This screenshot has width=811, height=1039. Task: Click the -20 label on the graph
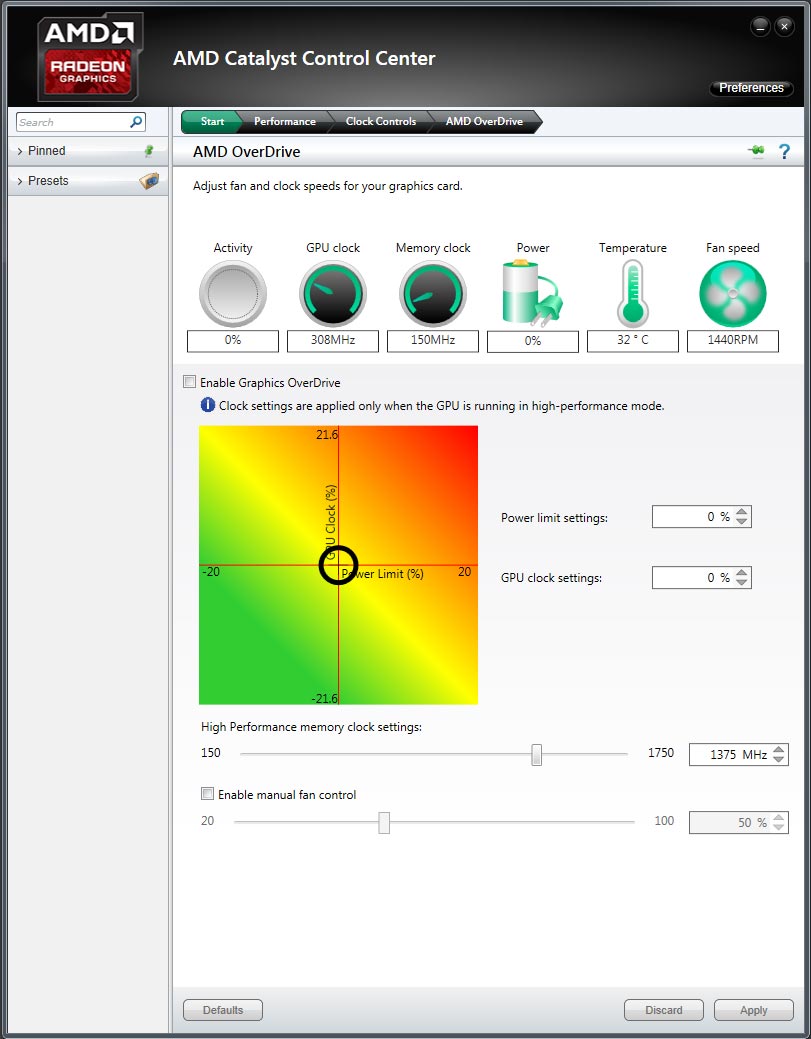click(211, 572)
